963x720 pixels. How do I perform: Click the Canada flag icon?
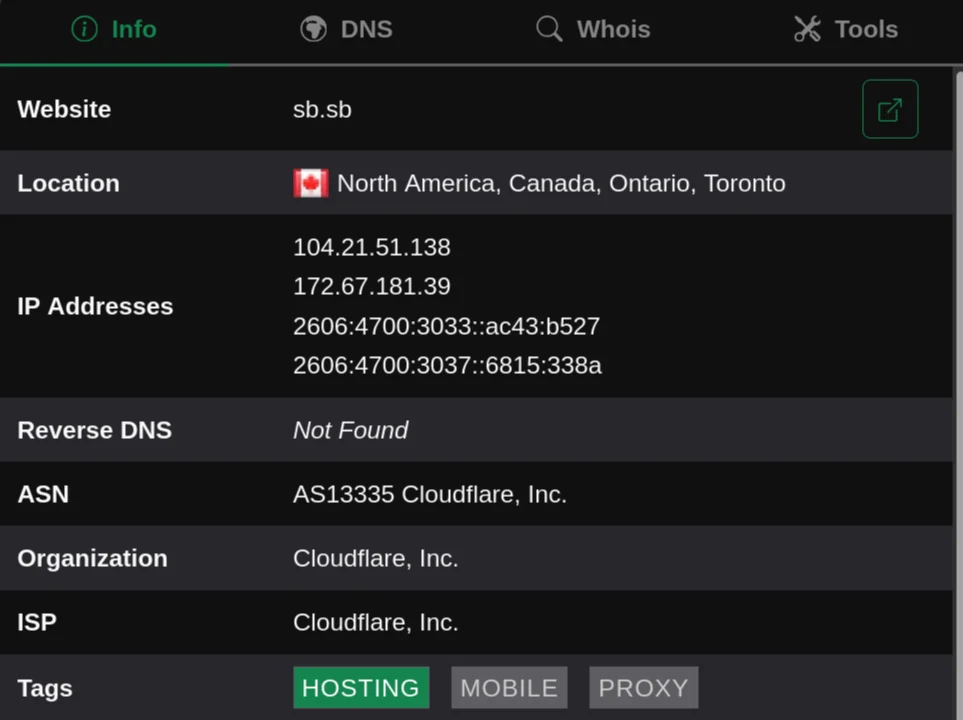pyautogui.click(x=311, y=183)
